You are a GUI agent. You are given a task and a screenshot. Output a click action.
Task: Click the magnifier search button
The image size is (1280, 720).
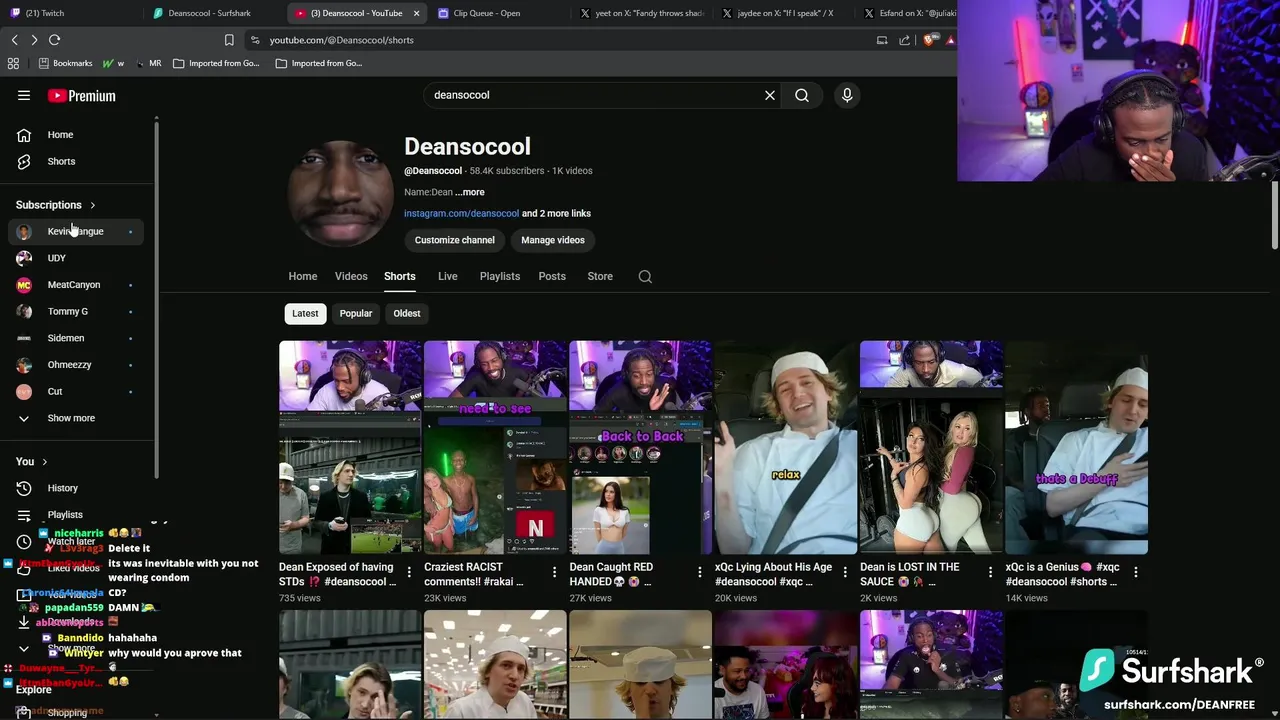point(802,95)
